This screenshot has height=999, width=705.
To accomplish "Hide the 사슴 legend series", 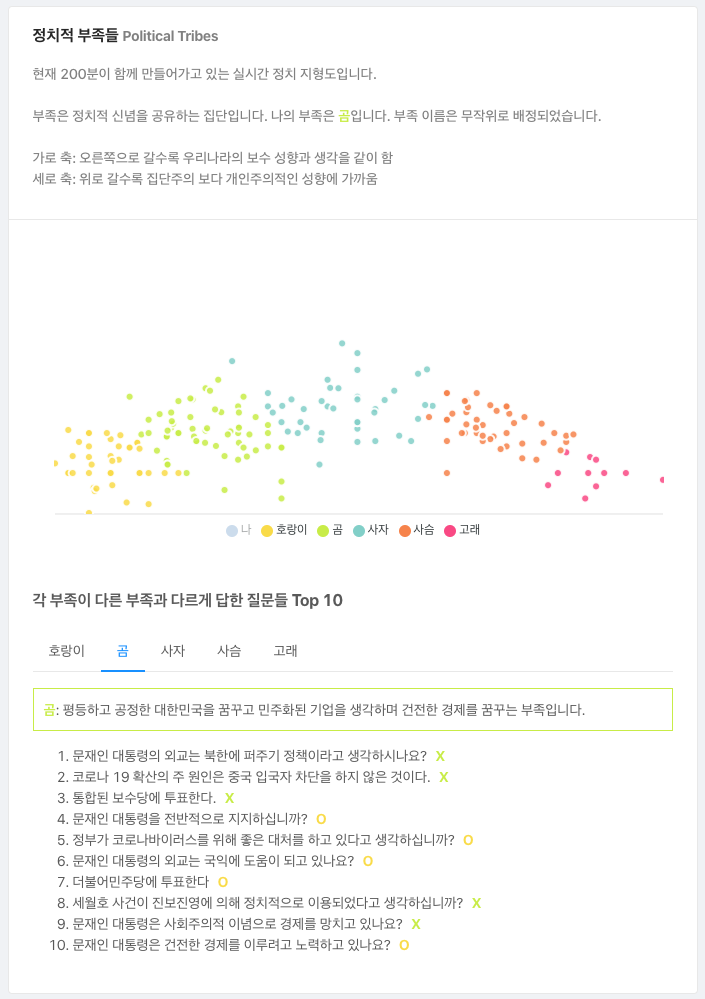I will pyautogui.click(x=417, y=530).
